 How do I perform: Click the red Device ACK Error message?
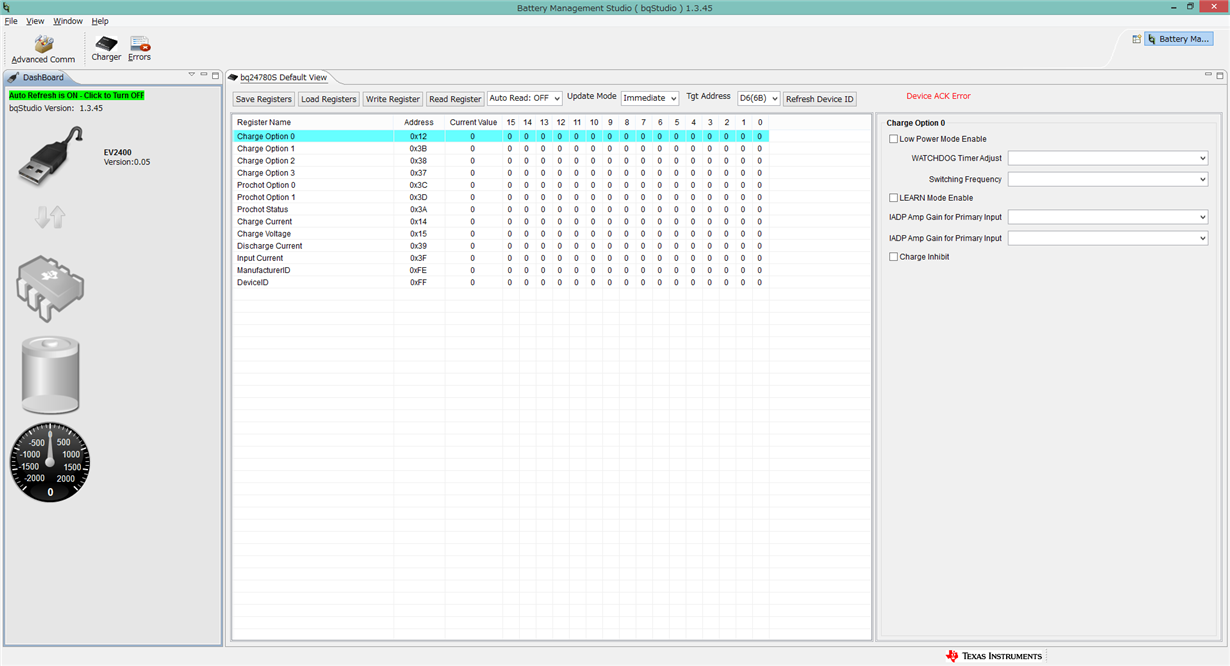coord(938,96)
